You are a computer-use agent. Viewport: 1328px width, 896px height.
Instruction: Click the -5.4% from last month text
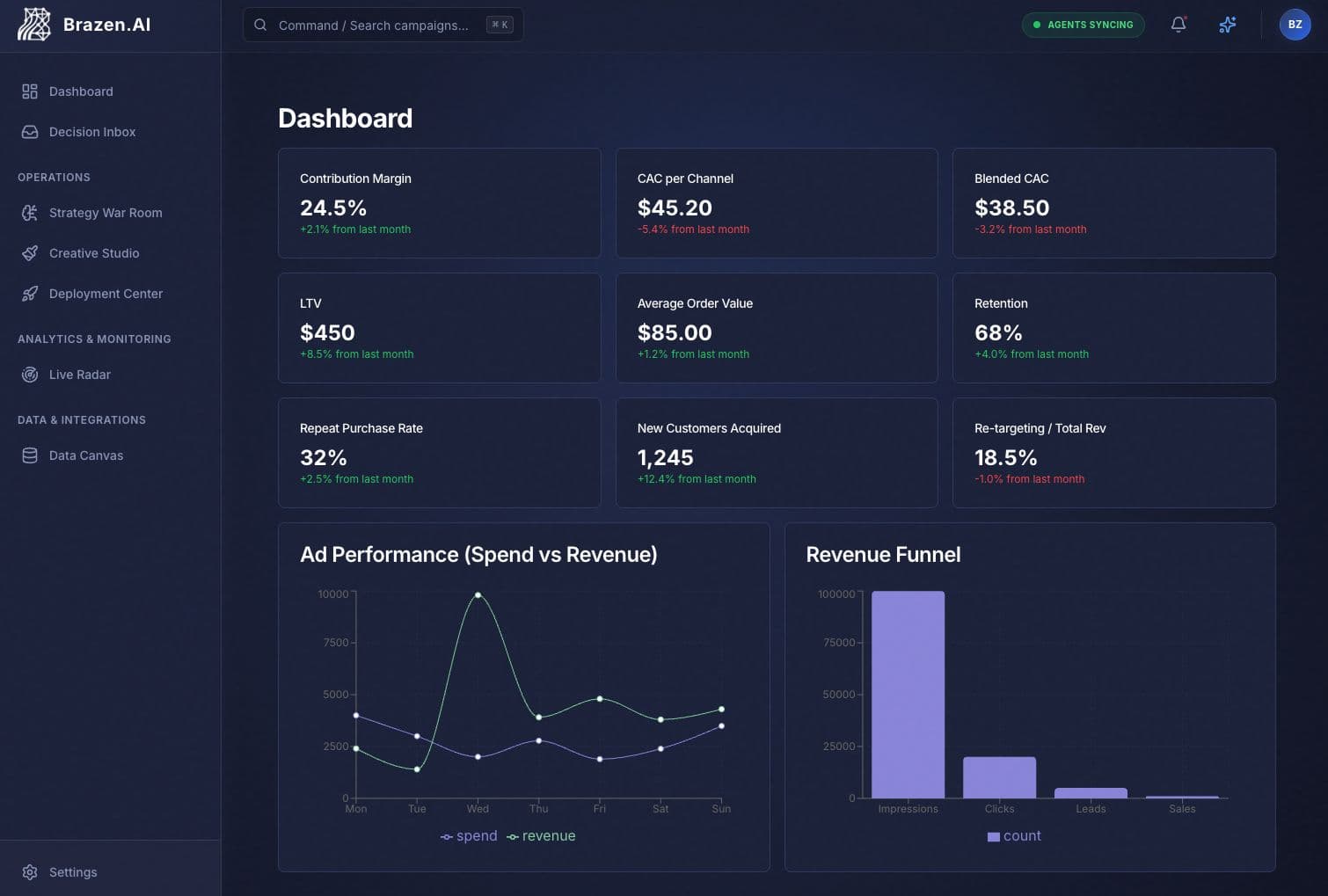[x=693, y=229]
